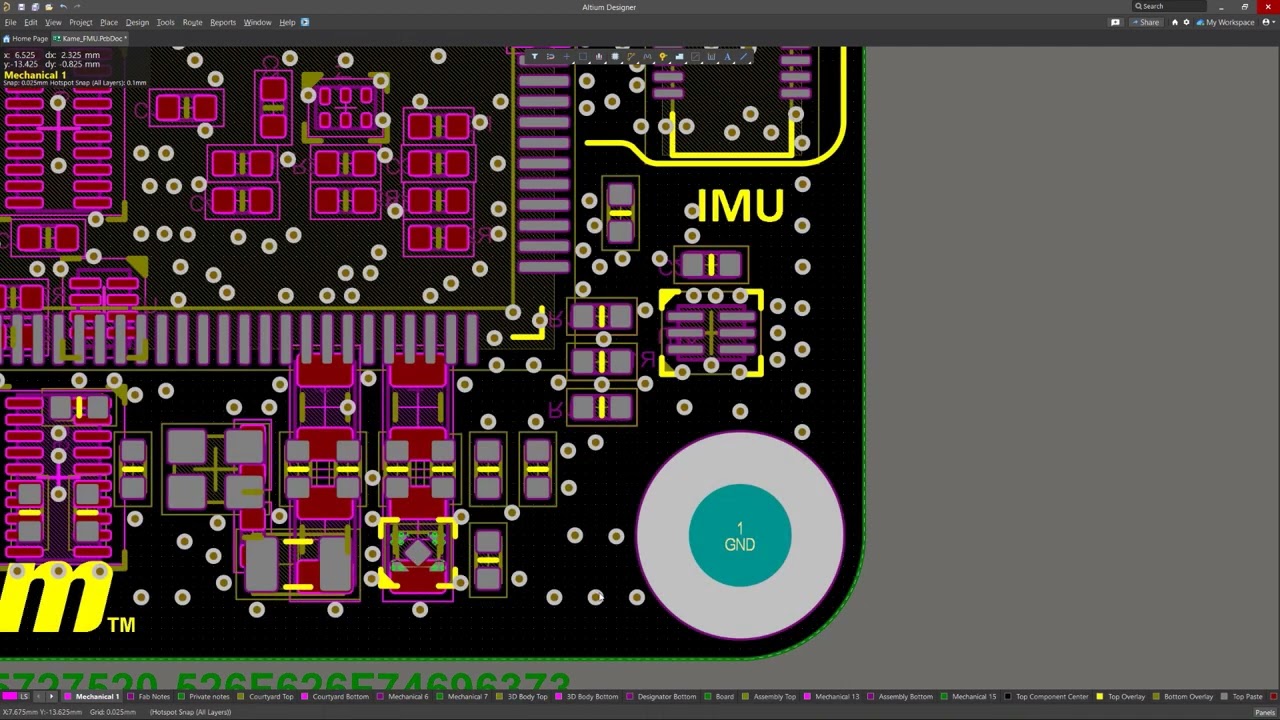Click the undo arrow icon
Viewport: 1280px width, 720px height.
pyautogui.click(x=64, y=7)
